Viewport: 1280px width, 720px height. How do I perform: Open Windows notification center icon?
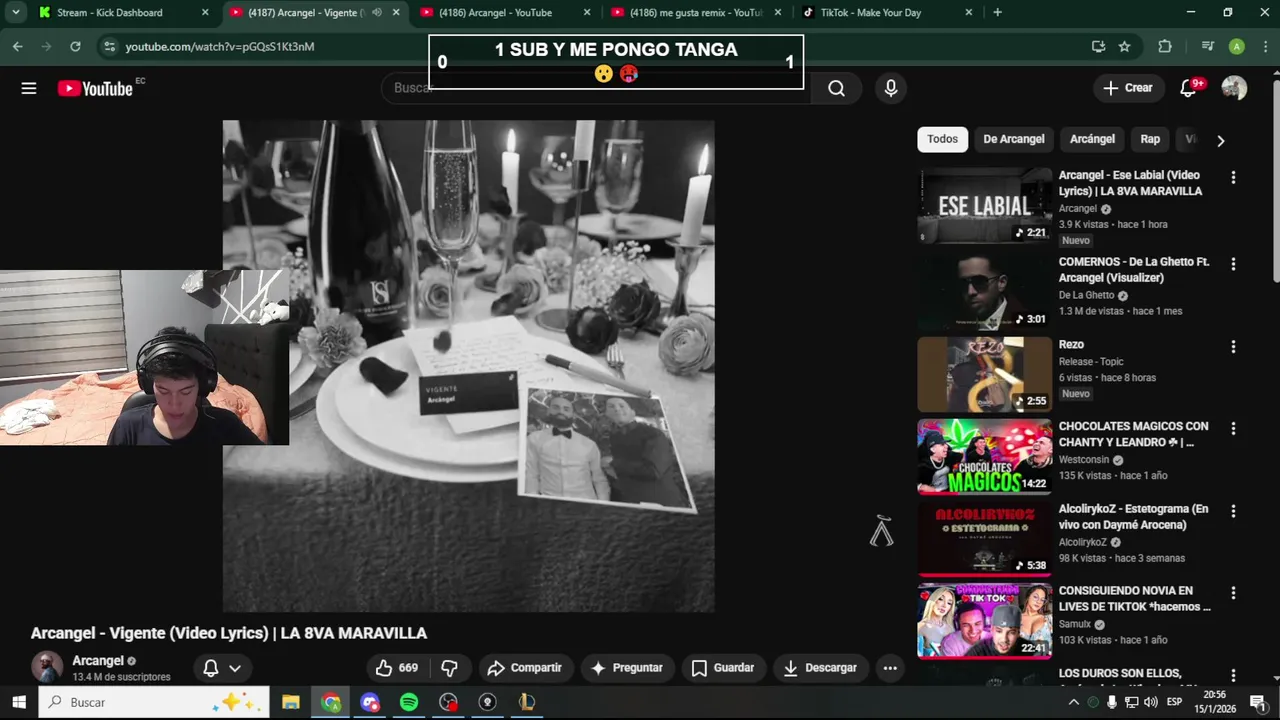1258,702
